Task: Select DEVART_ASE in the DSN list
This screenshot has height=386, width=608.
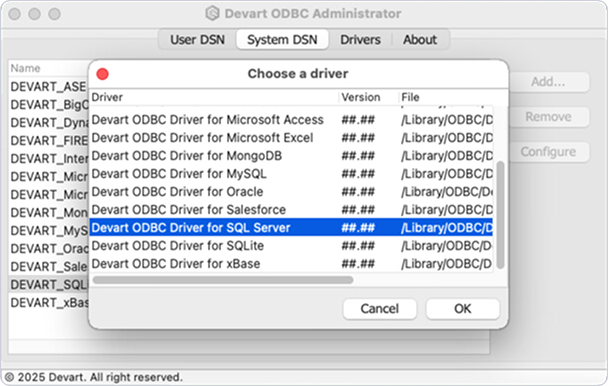Action: click(x=48, y=87)
